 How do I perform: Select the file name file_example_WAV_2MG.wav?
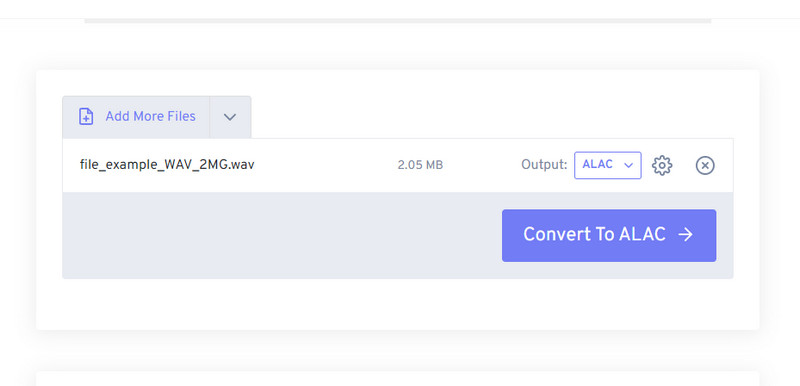167,165
